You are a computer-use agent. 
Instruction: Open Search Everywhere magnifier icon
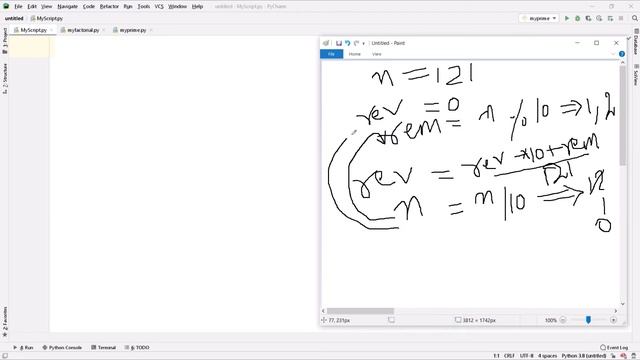tap(635, 18)
